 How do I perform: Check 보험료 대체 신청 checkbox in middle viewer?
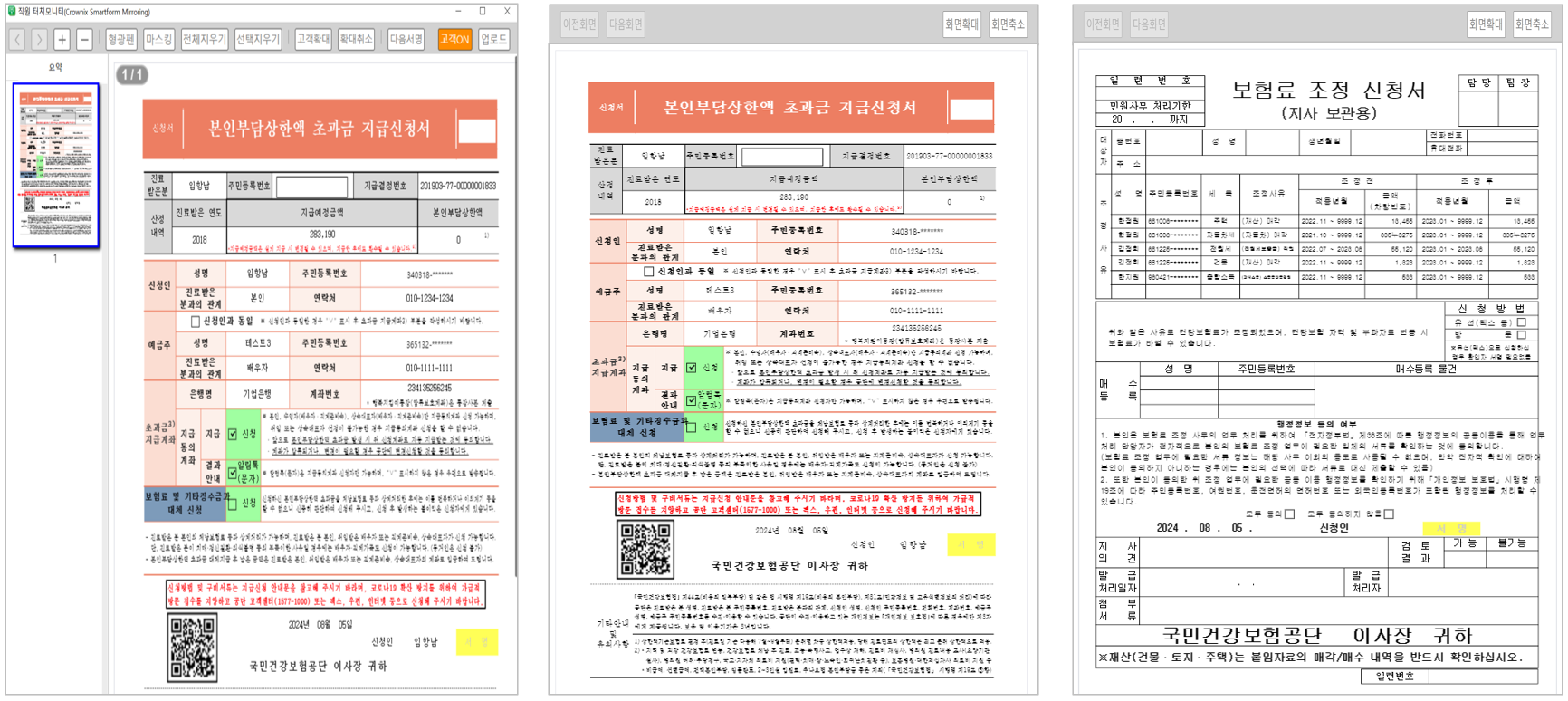(x=691, y=426)
